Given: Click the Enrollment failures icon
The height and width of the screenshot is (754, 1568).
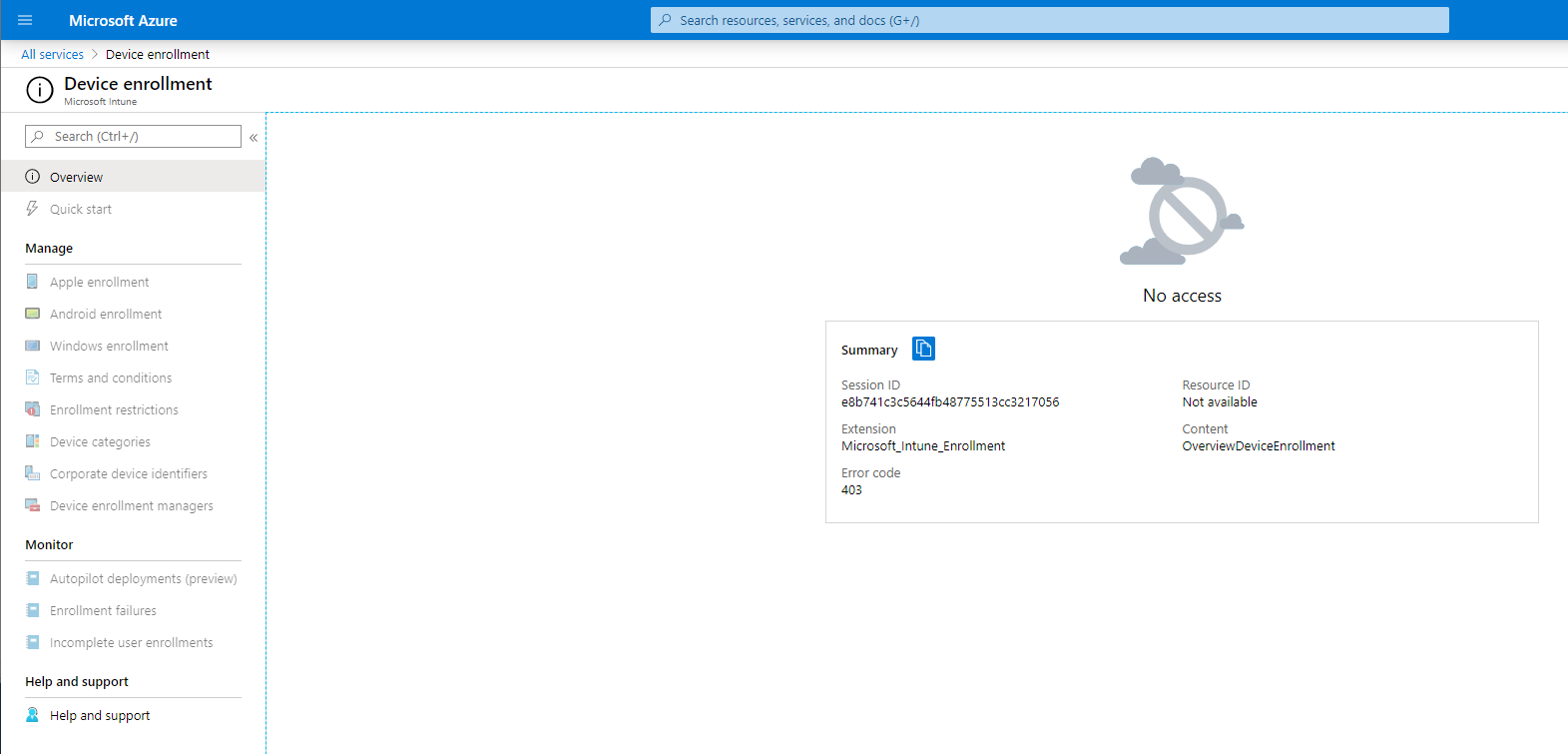Looking at the screenshot, I should click(x=32, y=610).
